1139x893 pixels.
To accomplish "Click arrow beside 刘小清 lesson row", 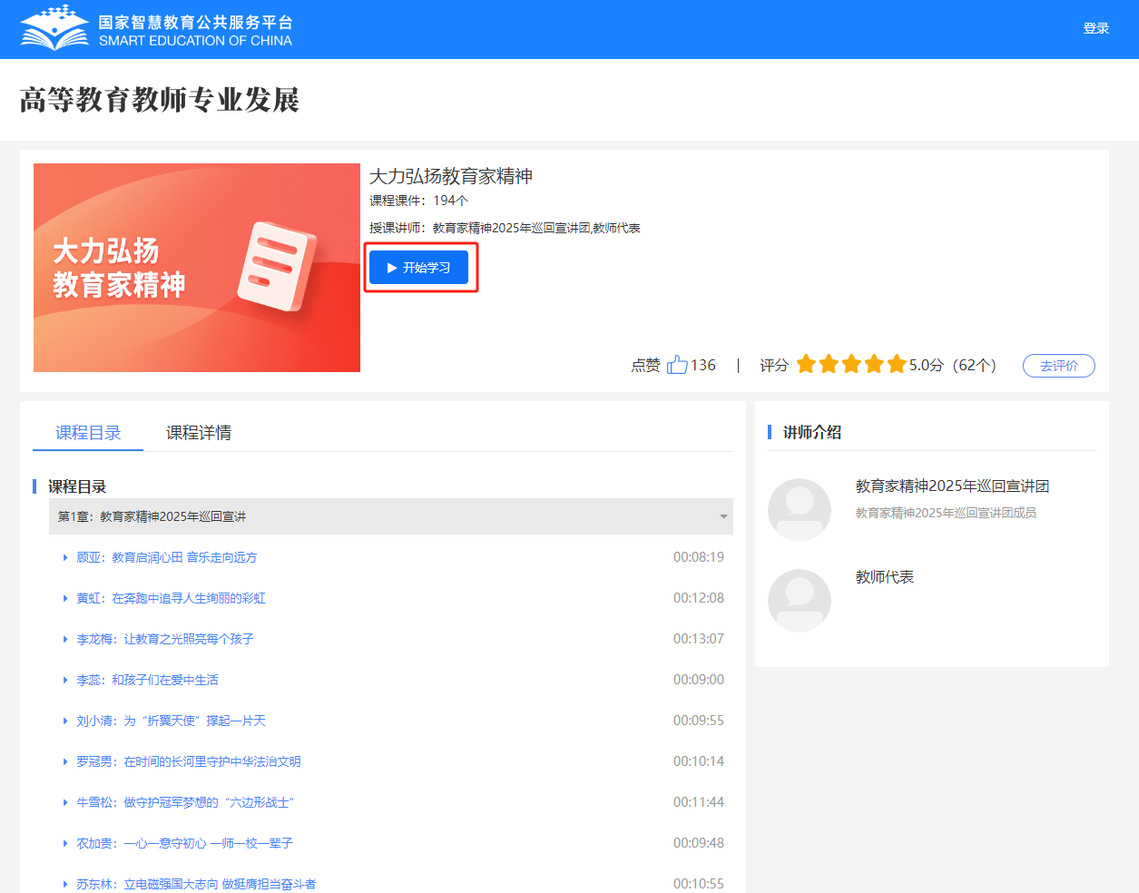I will (65, 721).
